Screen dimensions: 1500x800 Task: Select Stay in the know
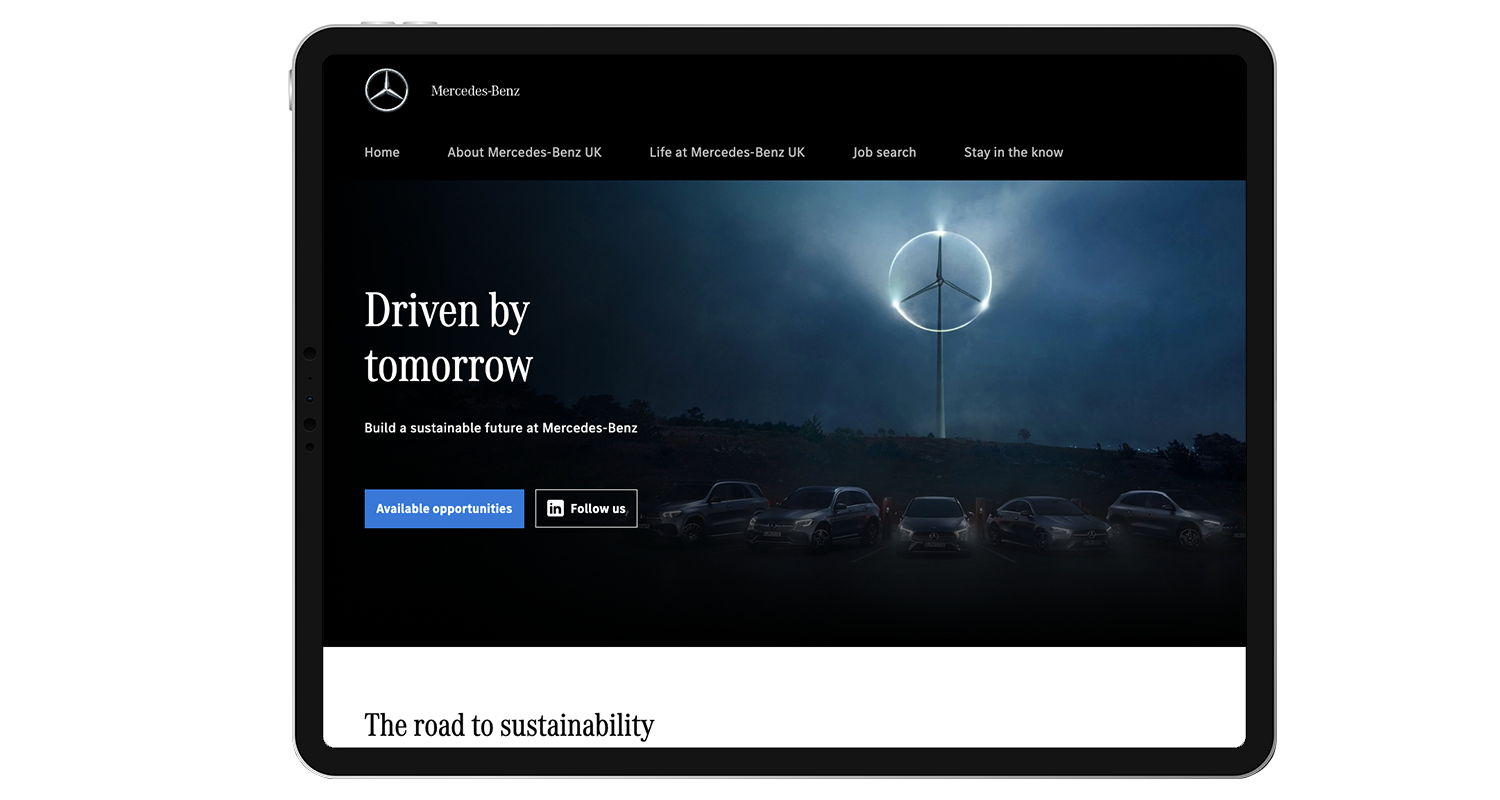click(1013, 152)
